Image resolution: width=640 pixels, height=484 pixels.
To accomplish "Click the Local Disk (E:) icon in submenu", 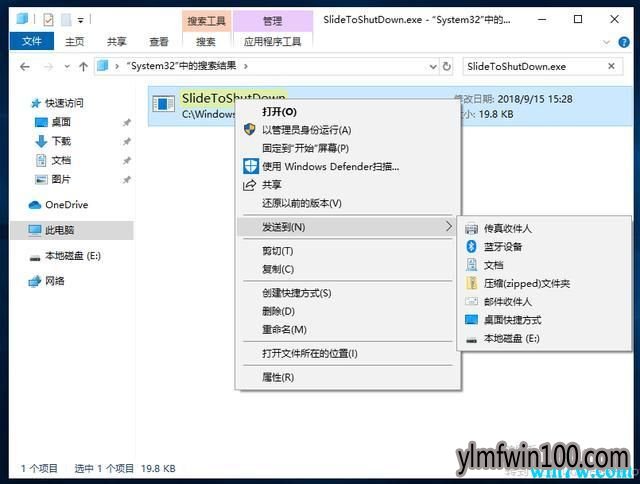I will pos(471,340).
